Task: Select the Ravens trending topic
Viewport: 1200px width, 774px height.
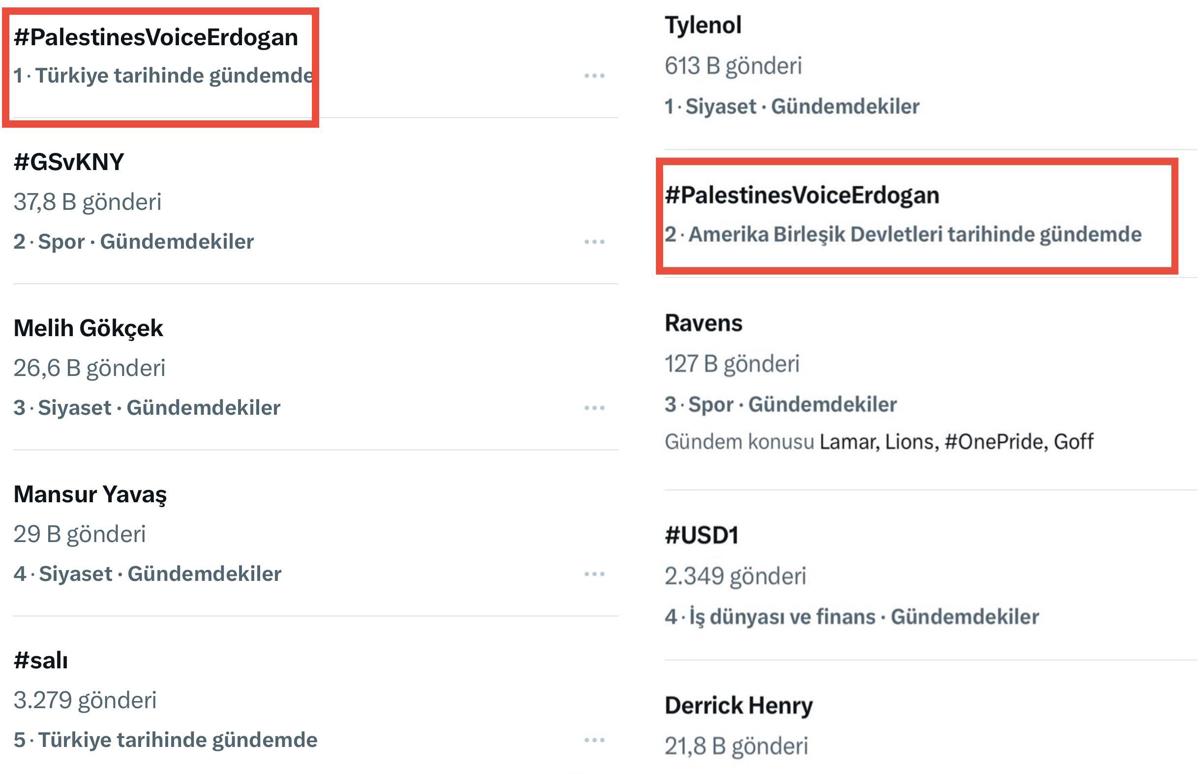Action: [x=704, y=323]
